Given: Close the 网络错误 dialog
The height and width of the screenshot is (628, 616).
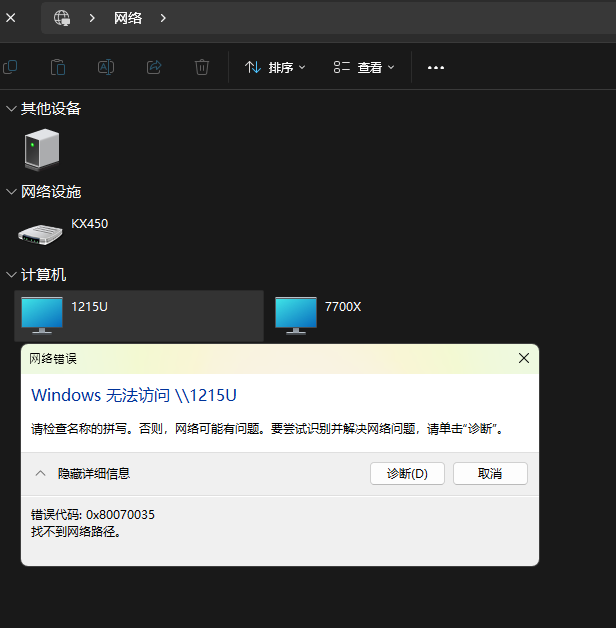Looking at the screenshot, I should [x=524, y=358].
